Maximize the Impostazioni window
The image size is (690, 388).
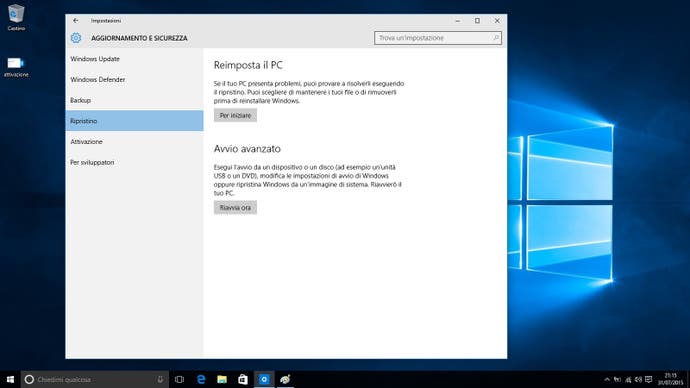point(477,21)
